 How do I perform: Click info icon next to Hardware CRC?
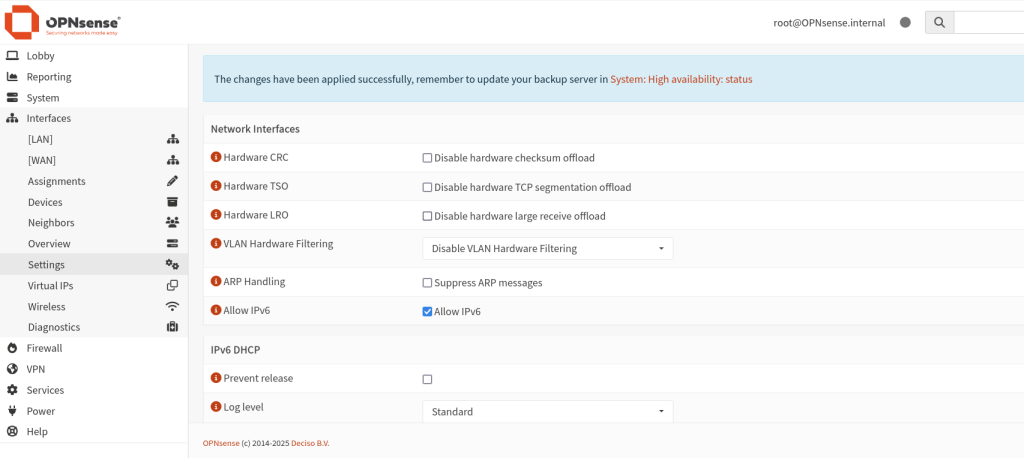(215, 157)
